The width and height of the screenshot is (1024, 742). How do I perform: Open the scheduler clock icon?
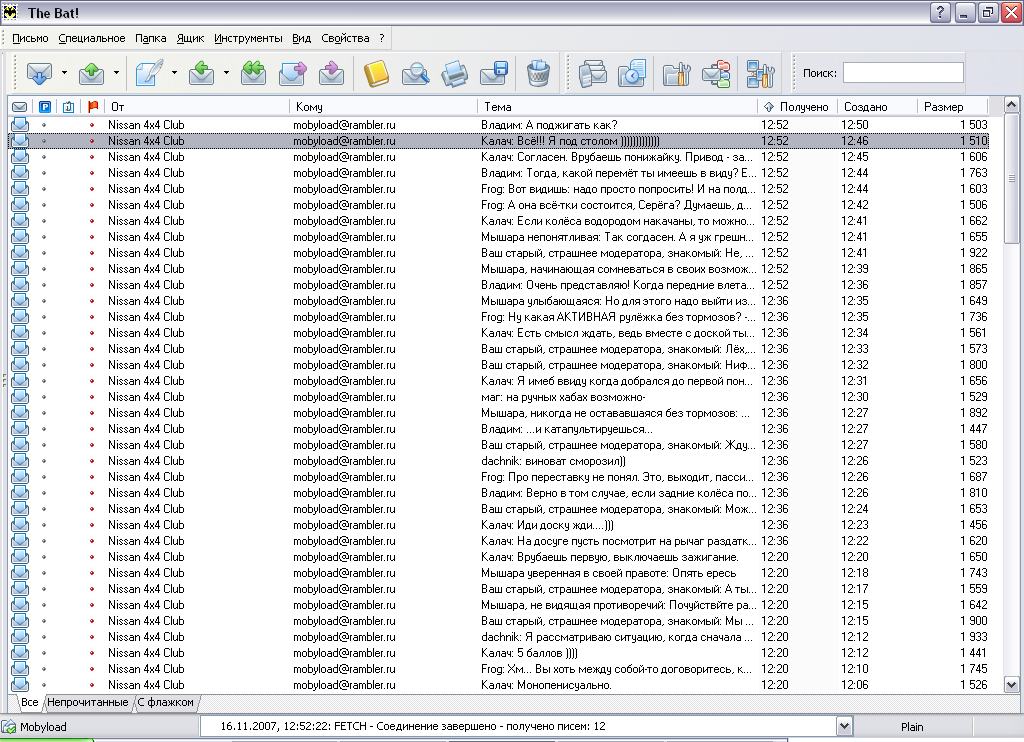click(632, 73)
